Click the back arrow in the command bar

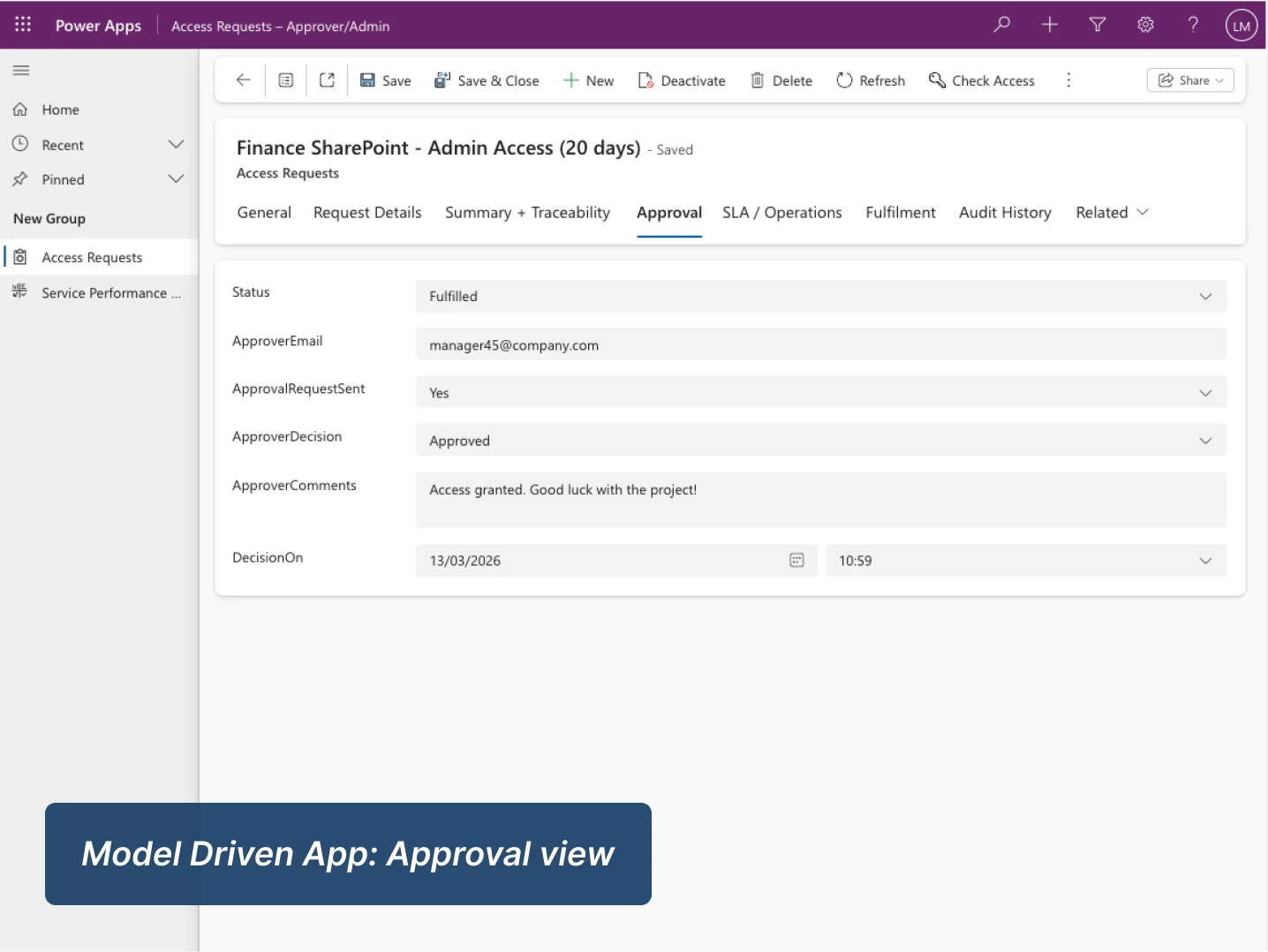click(243, 79)
